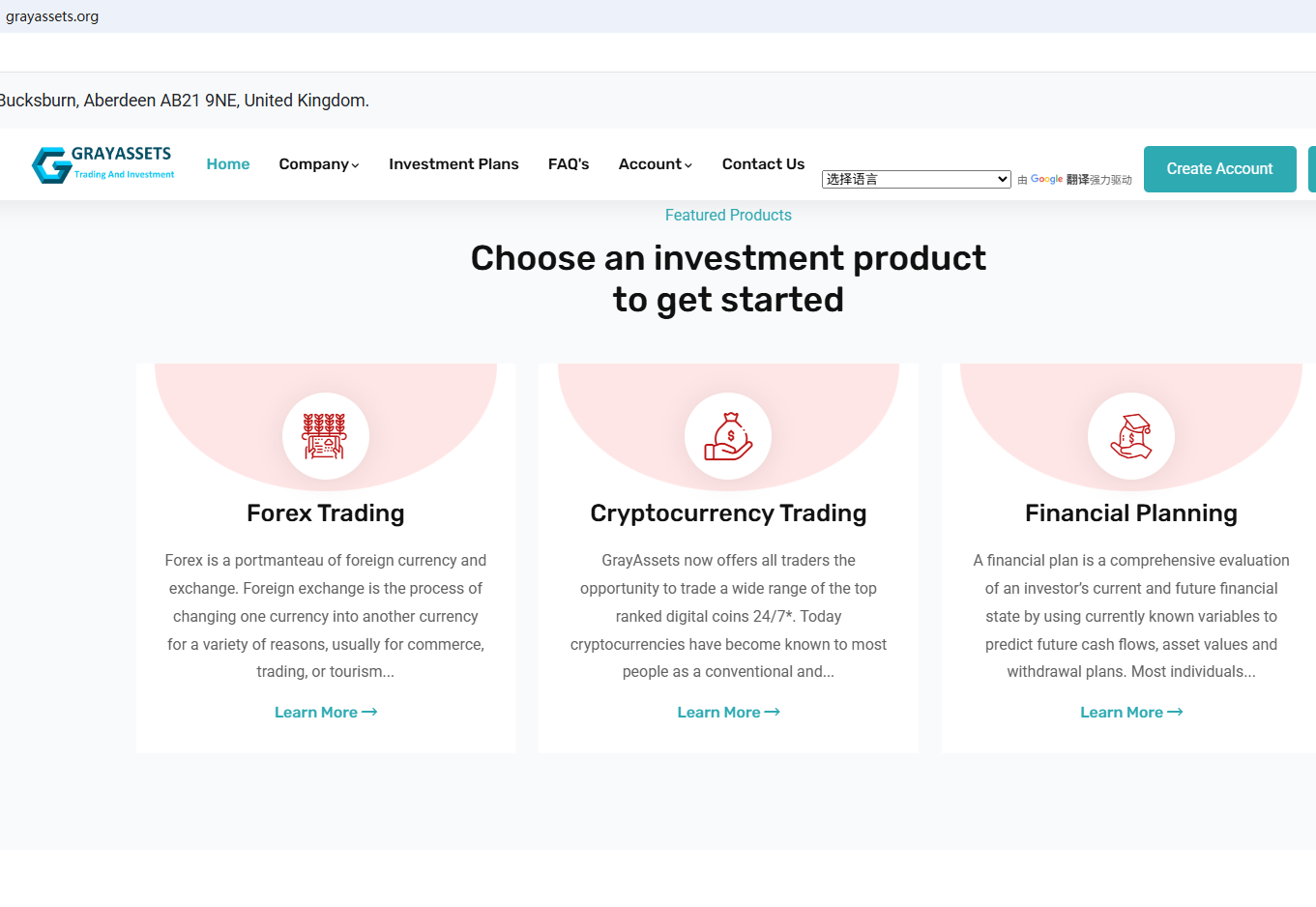
Task: Click the GrayAssets logo
Action: point(102,164)
